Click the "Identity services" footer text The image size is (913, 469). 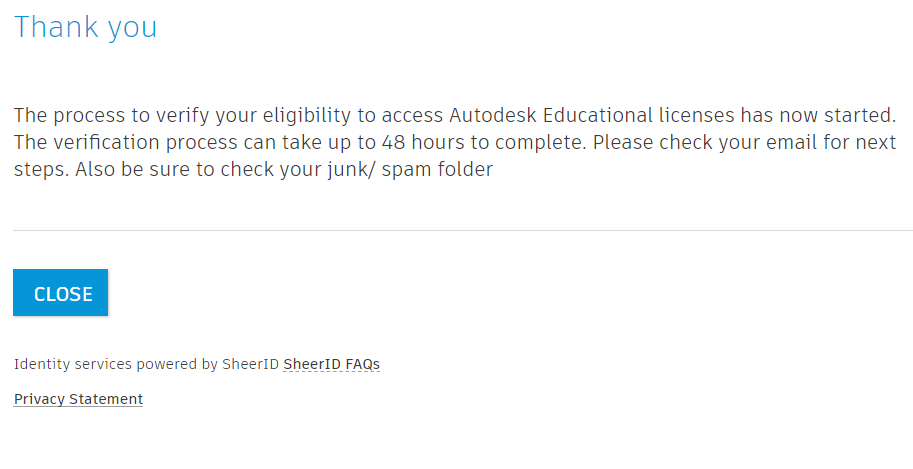click(72, 364)
